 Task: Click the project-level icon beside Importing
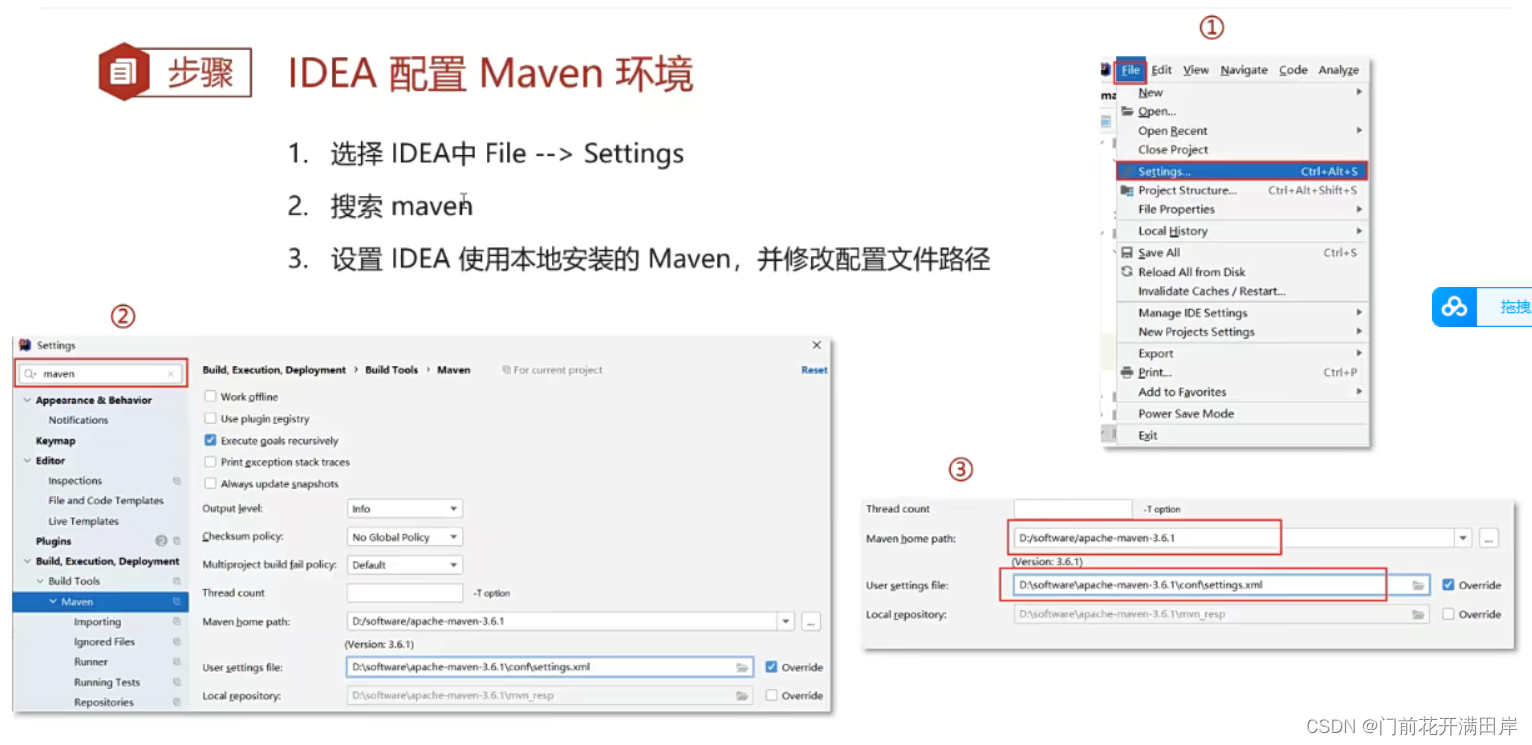(x=177, y=622)
